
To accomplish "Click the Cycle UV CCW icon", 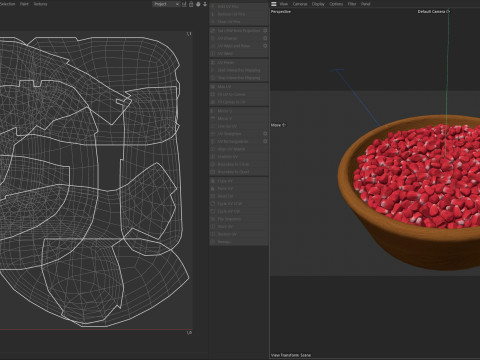I will coord(213,204).
